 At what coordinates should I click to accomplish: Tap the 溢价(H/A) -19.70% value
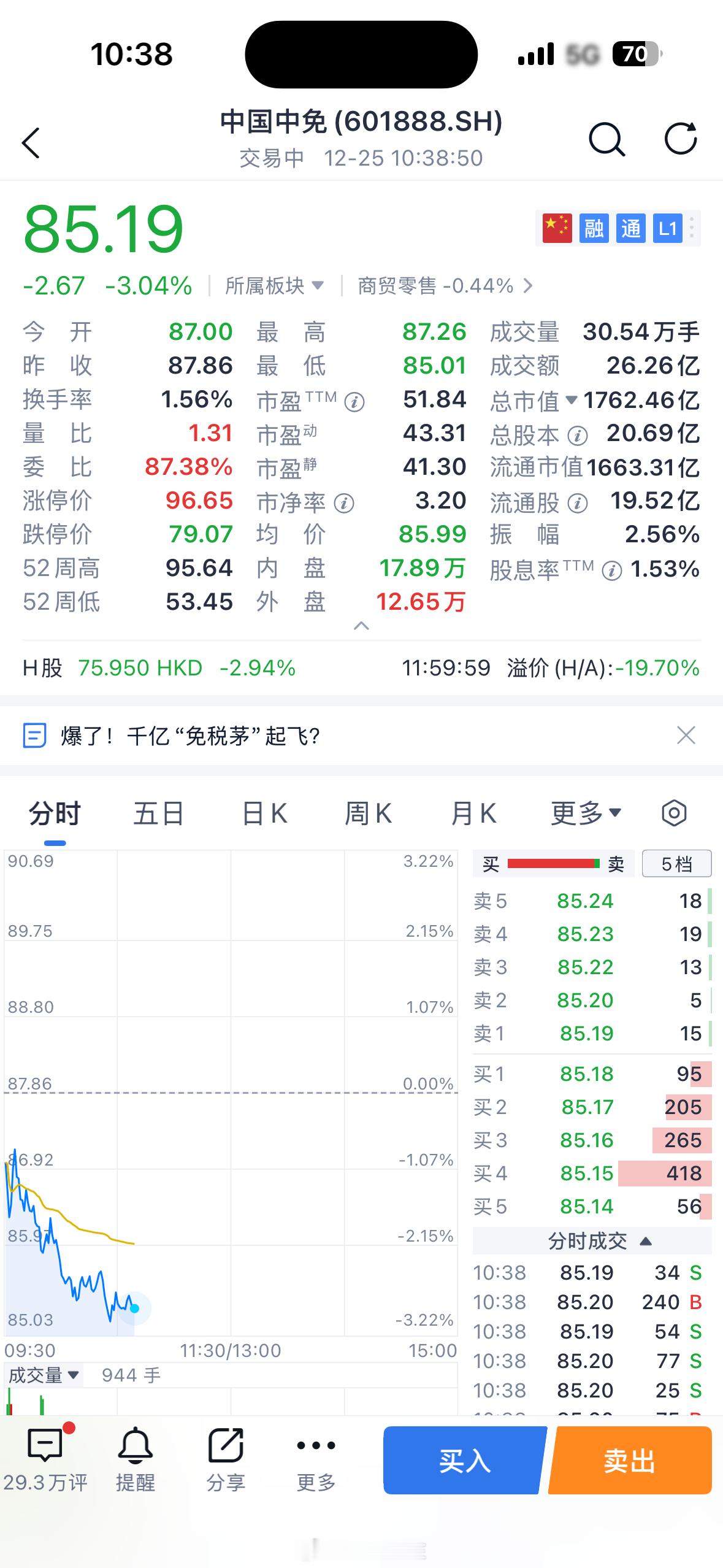[x=657, y=667]
